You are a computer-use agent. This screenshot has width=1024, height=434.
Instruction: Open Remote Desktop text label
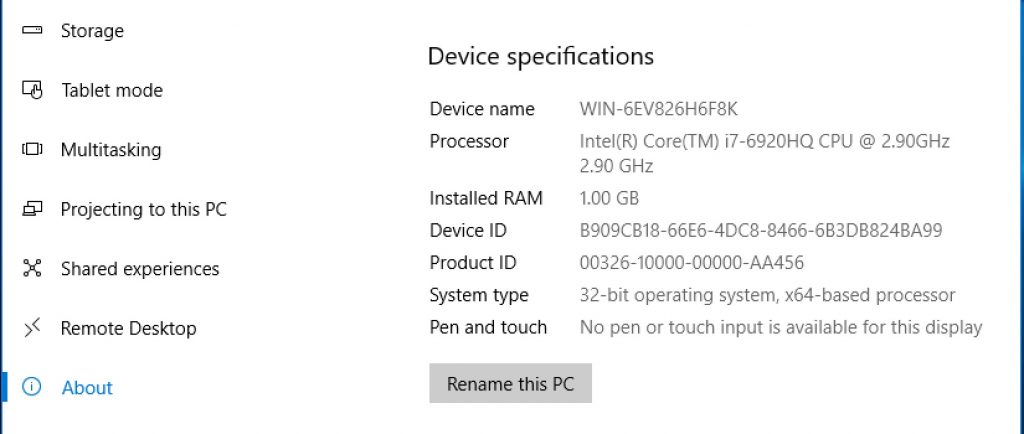(129, 328)
